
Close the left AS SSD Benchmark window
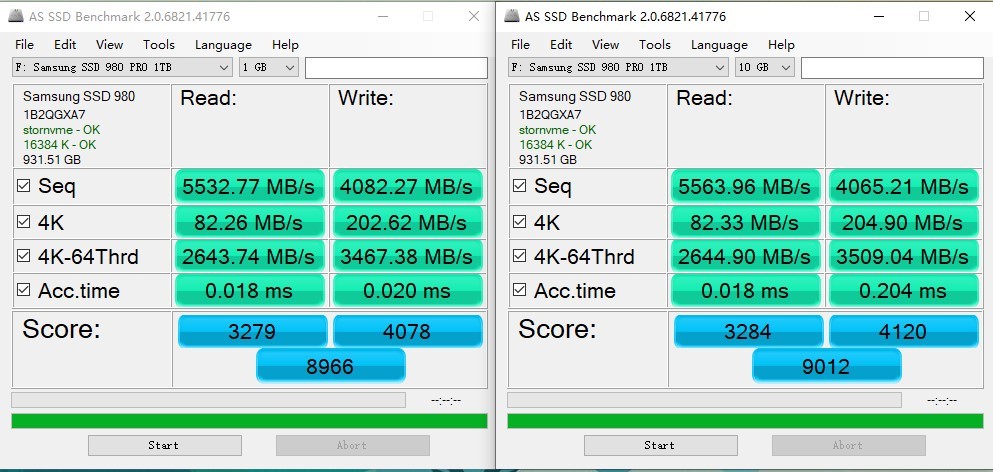474,16
